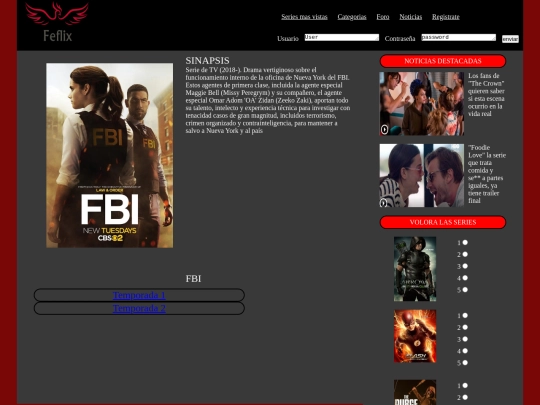The height and width of the screenshot is (405, 540).
Task: Rate Flash with 4 radio button
Action: pos(465,351)
